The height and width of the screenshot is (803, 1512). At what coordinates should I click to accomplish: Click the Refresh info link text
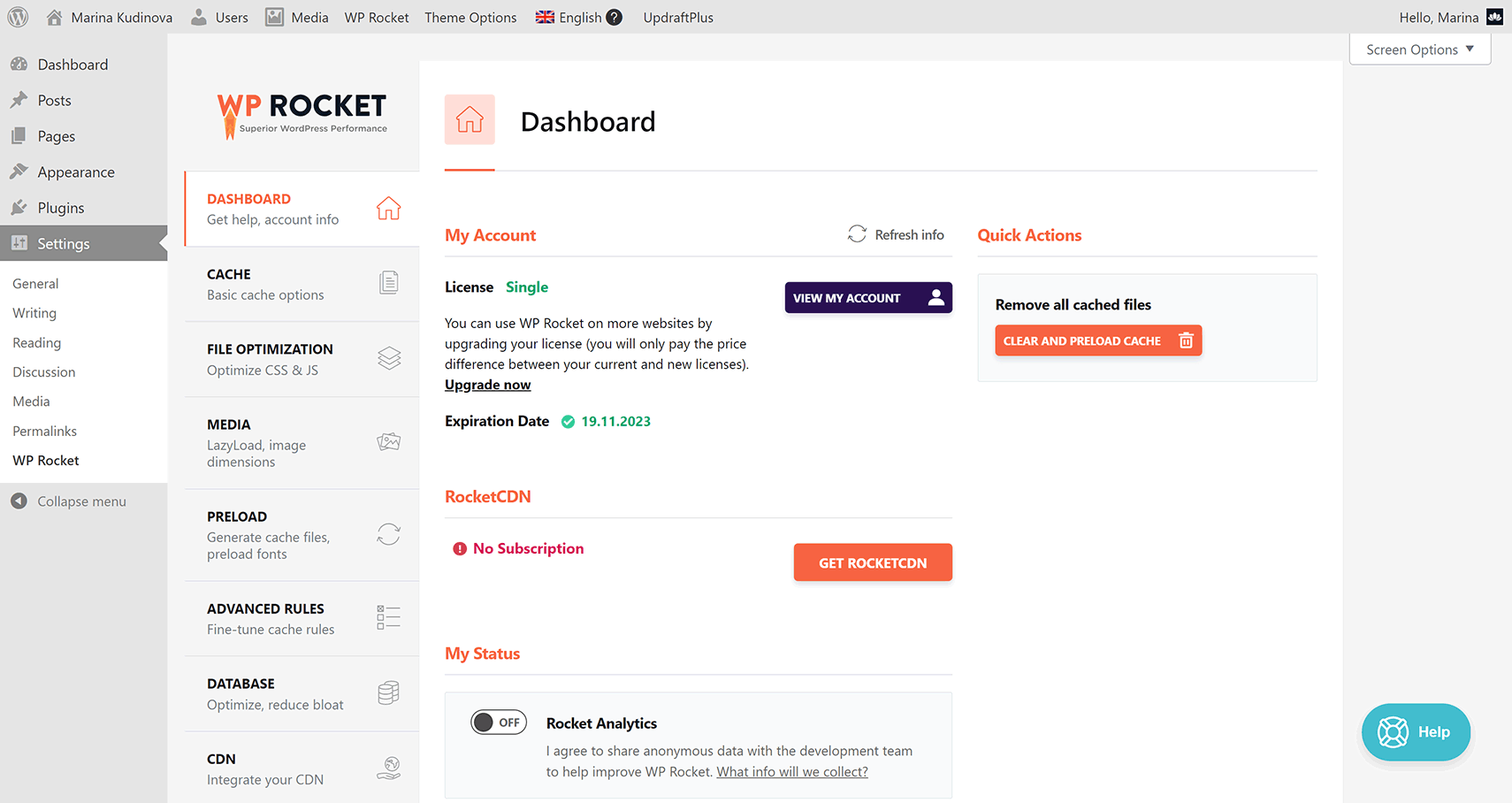tap(909, 234)
